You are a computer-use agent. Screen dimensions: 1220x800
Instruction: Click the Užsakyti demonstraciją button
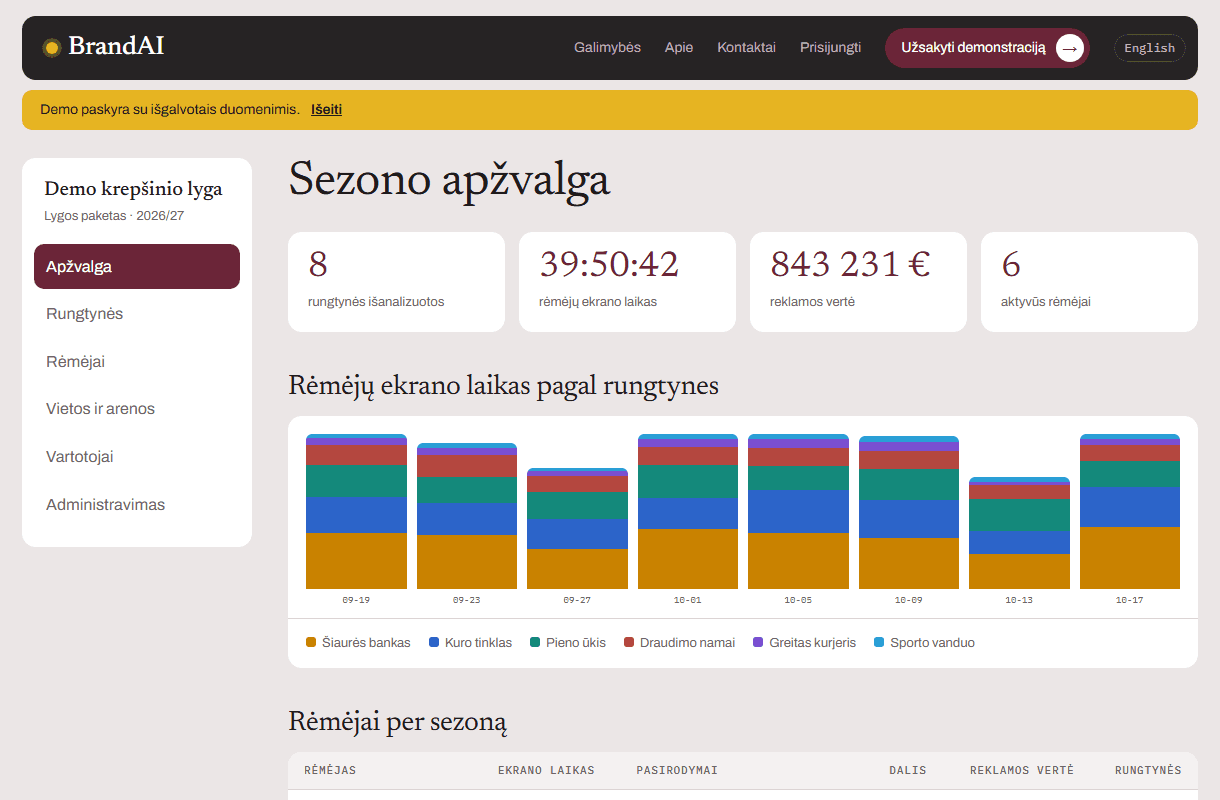[987, 48]
